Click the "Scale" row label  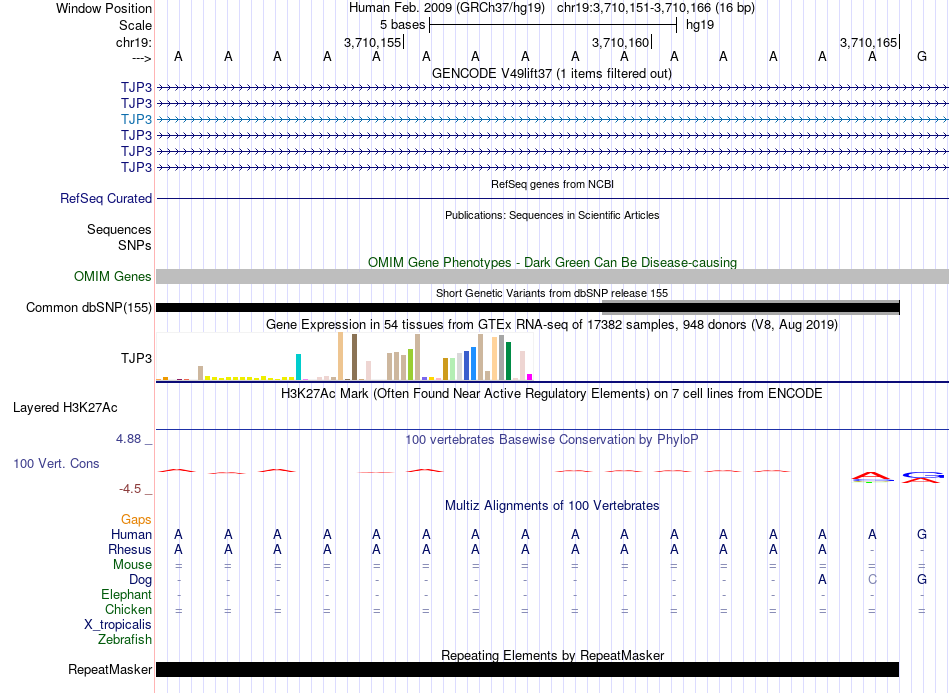click(x=135, y=25)
